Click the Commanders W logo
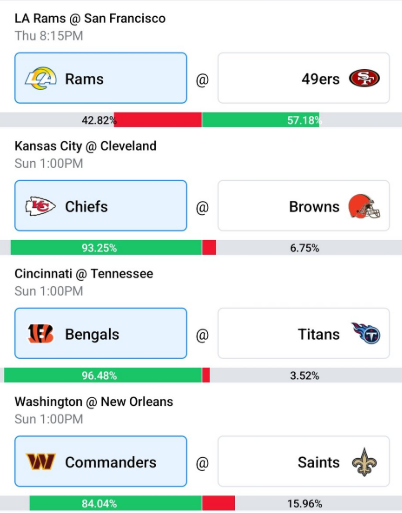 point(41,462)
